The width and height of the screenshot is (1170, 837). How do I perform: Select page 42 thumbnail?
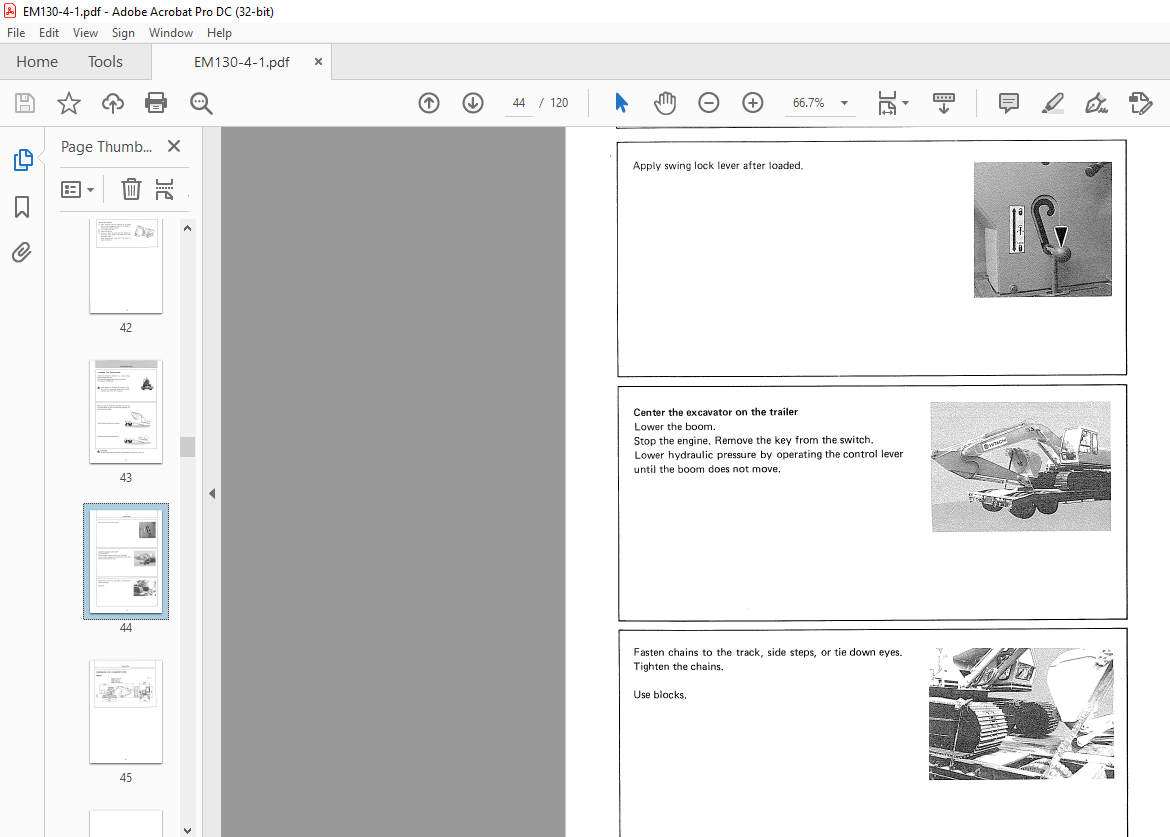[x=126, y=266]
